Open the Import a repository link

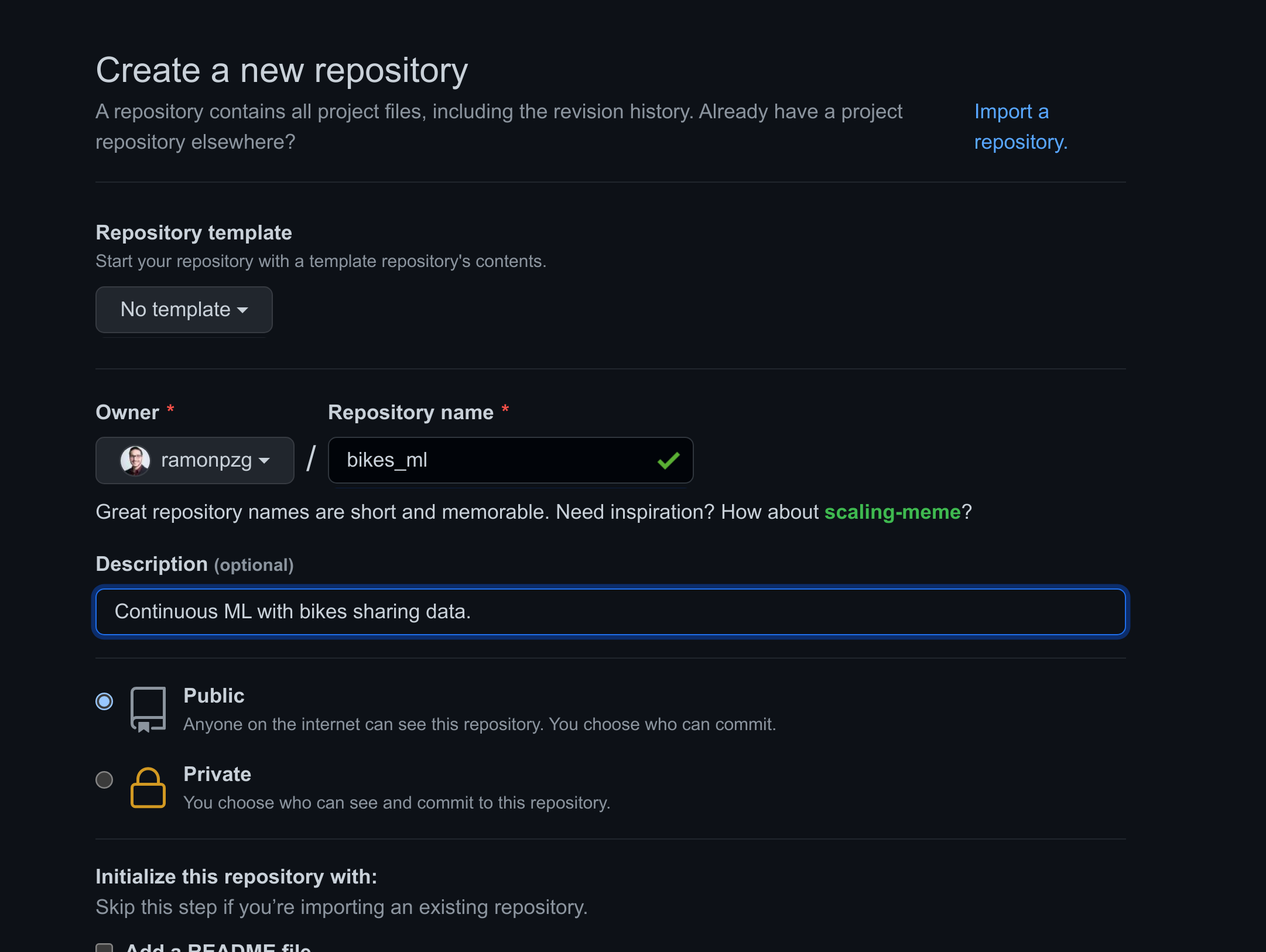(1021, 126)
